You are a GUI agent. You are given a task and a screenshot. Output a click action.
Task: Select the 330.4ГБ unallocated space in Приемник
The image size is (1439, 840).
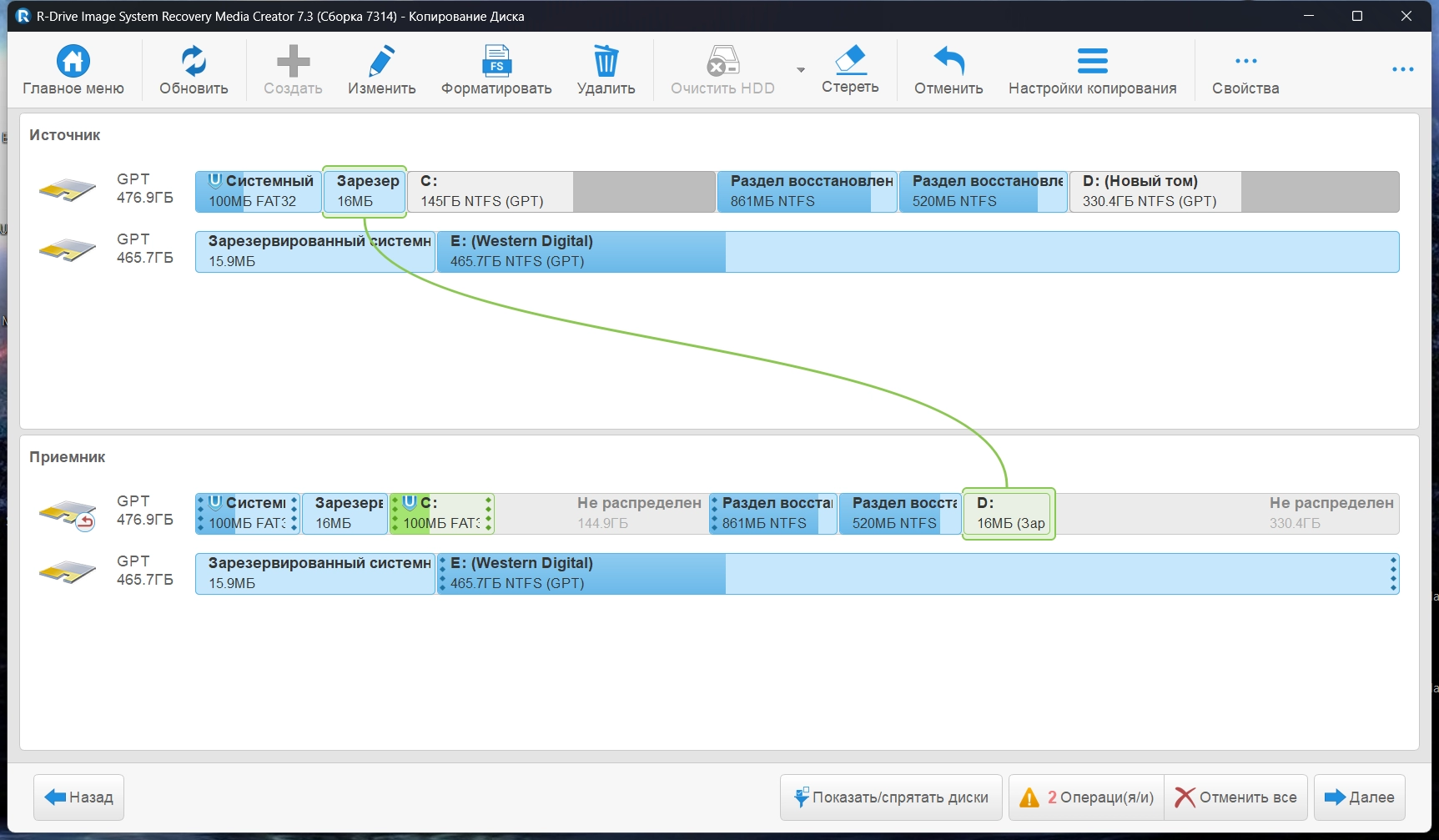pyautogui.click(x=1227, y=514)
